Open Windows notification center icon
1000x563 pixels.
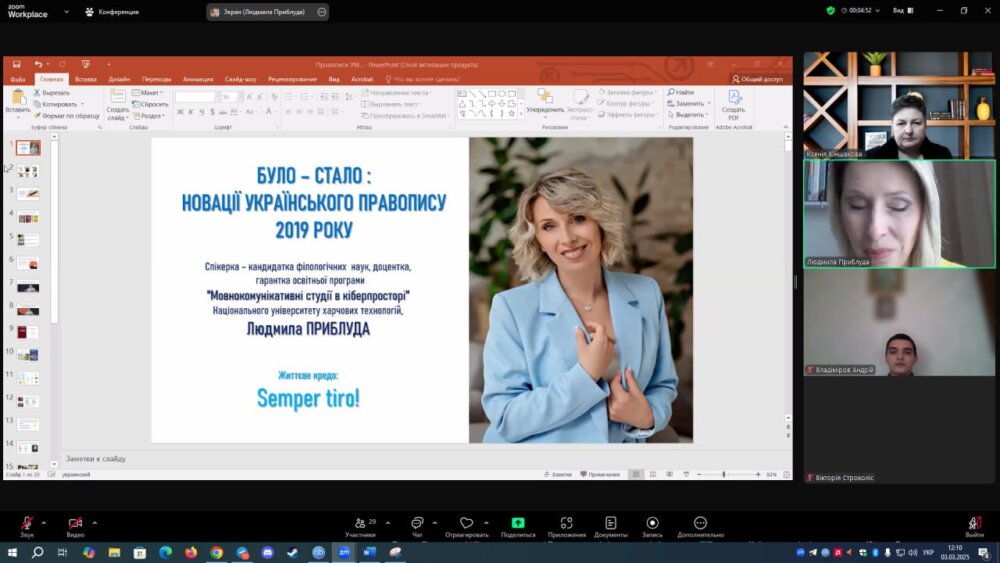984,552
